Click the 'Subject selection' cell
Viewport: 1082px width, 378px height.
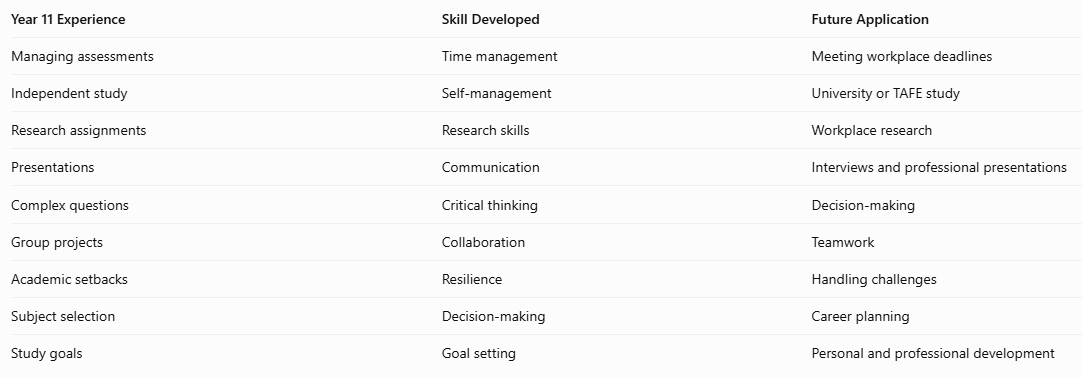63,317
